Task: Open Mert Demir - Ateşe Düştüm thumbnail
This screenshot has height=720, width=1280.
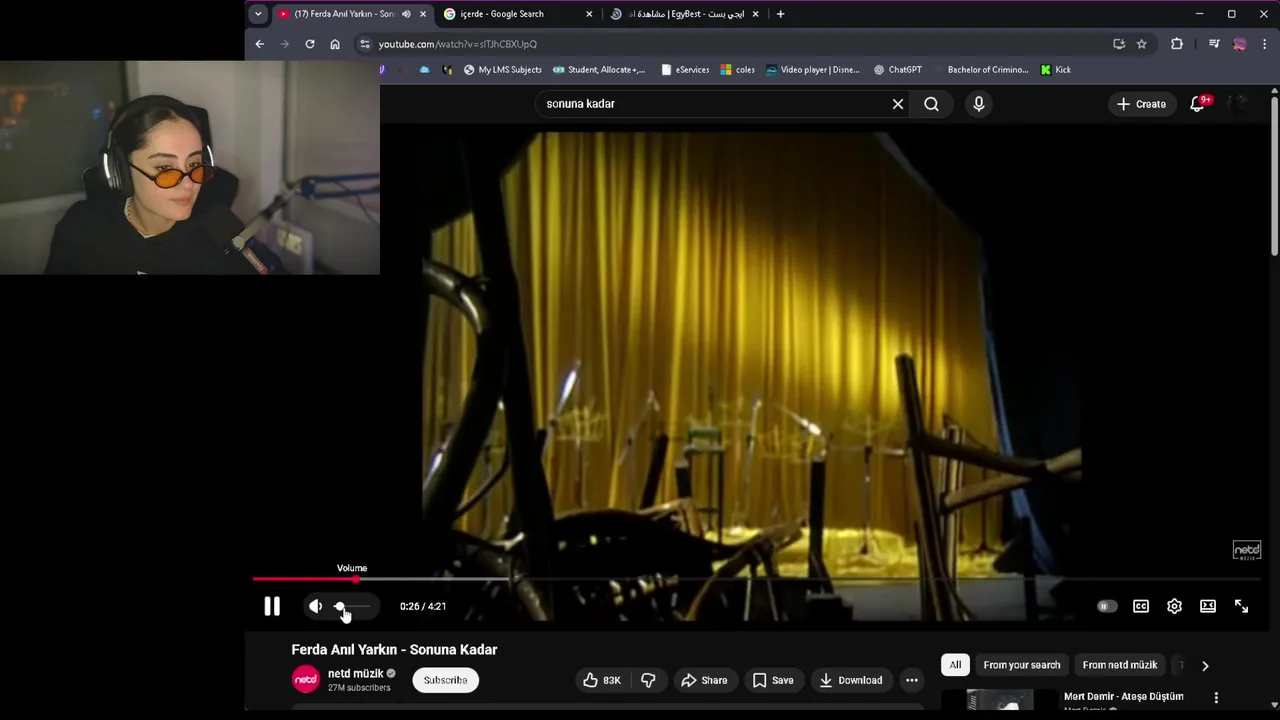Action: pyautogui.click(x=1000, y=700)
